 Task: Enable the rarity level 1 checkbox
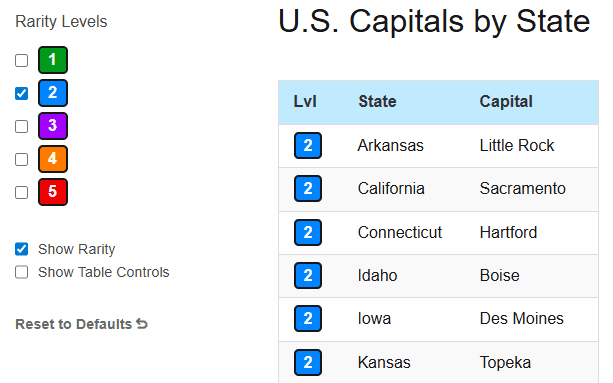click(x=22, y=61)
